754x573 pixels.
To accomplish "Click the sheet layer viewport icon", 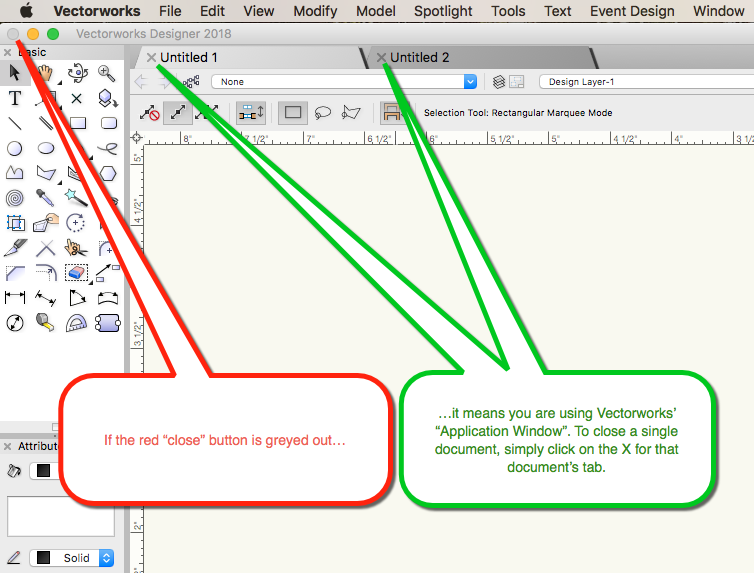I will pos(516,82).
